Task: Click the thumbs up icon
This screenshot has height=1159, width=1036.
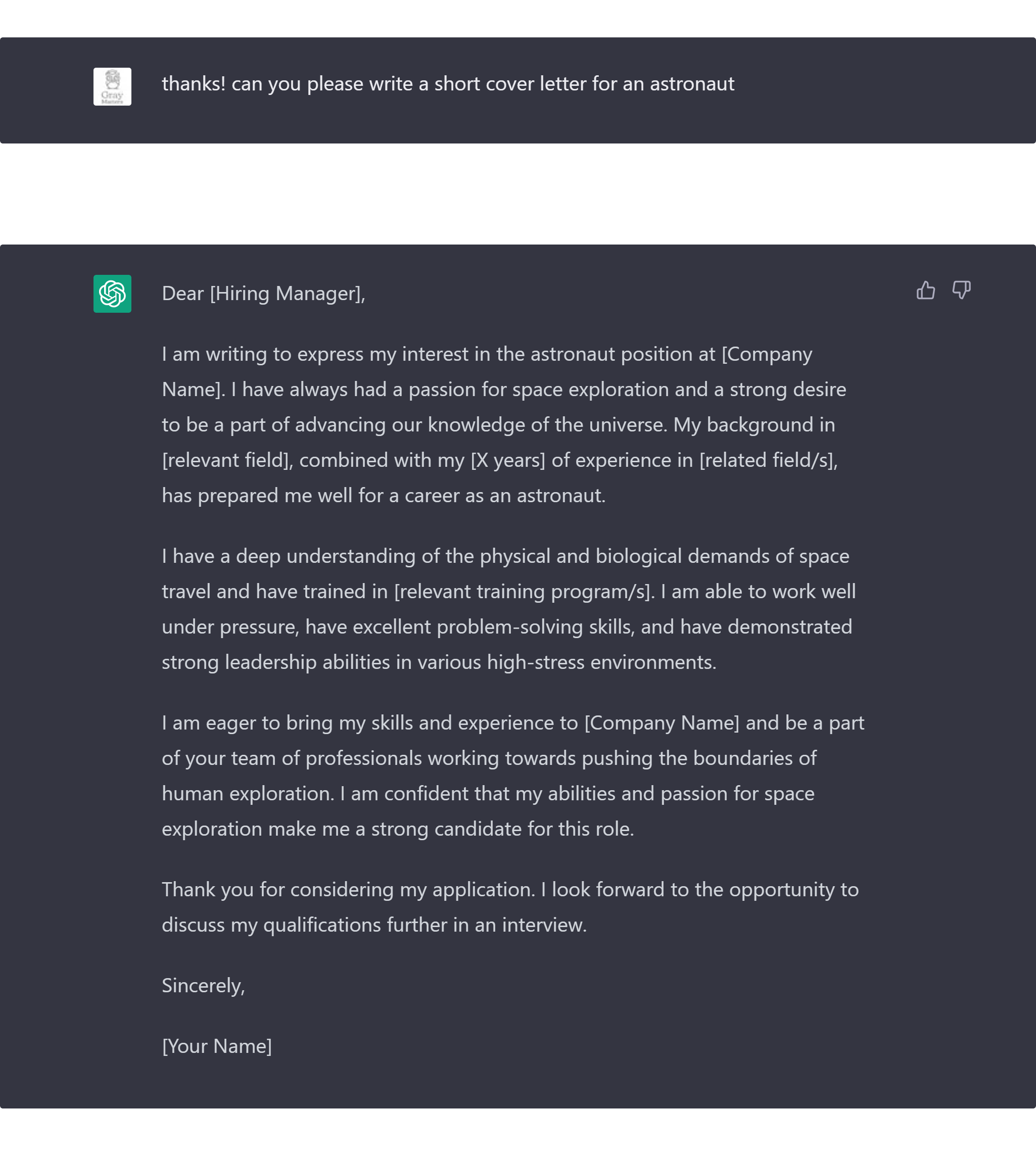Action: 925,290
